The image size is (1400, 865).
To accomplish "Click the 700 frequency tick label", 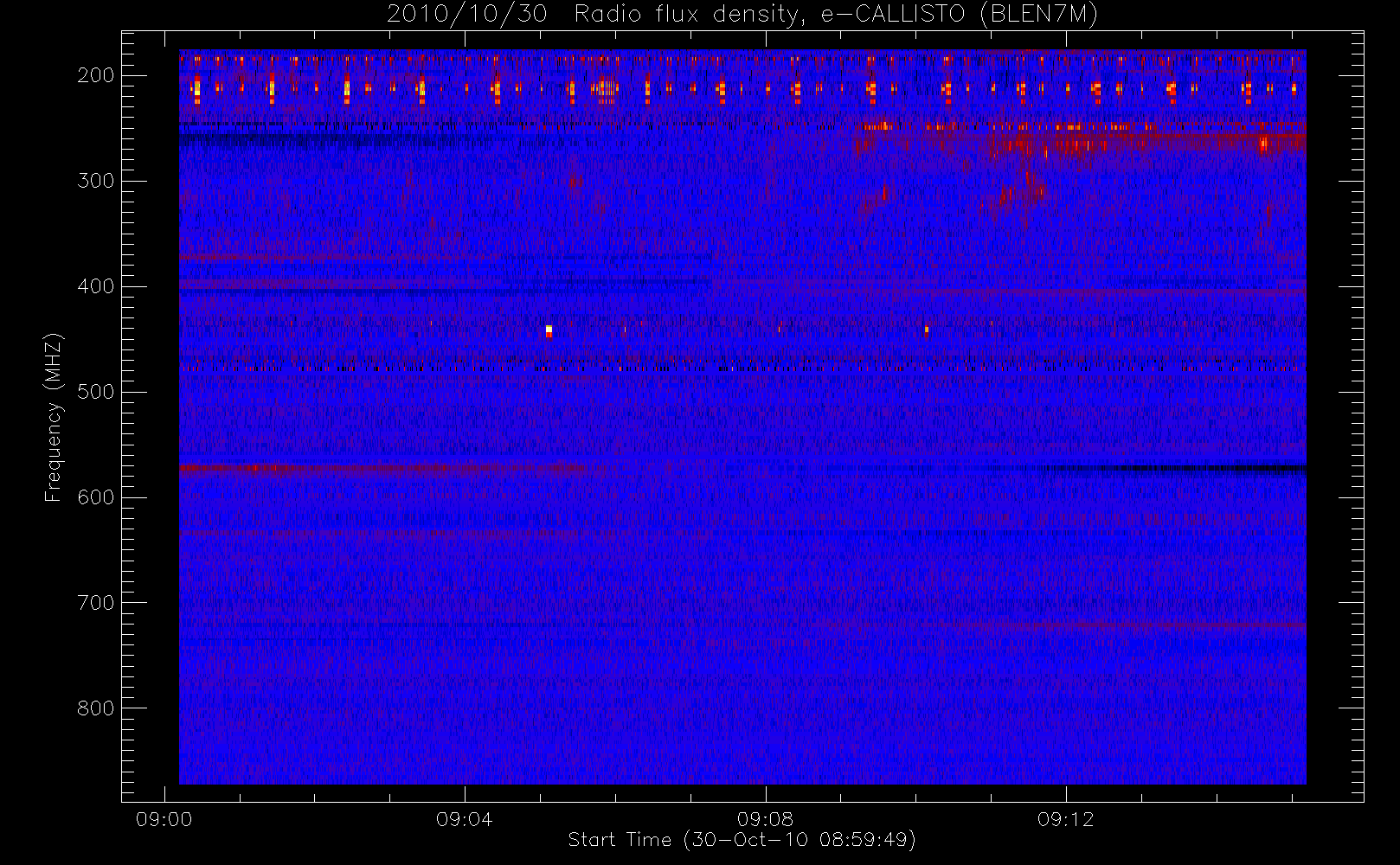I will click(x=96, y=603).
